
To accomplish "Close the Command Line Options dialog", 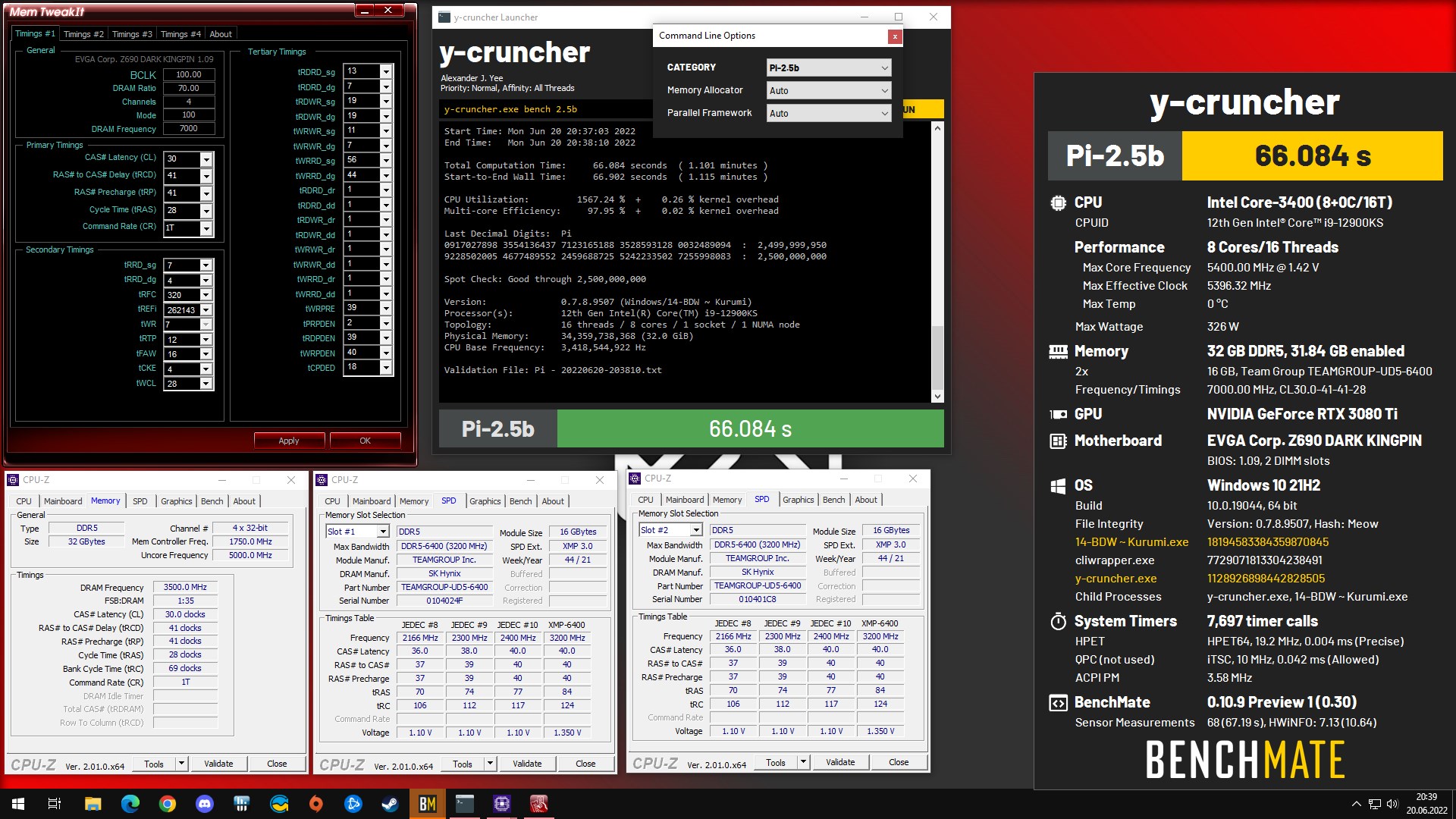I will pyautogui.click(x=895, y=36).
